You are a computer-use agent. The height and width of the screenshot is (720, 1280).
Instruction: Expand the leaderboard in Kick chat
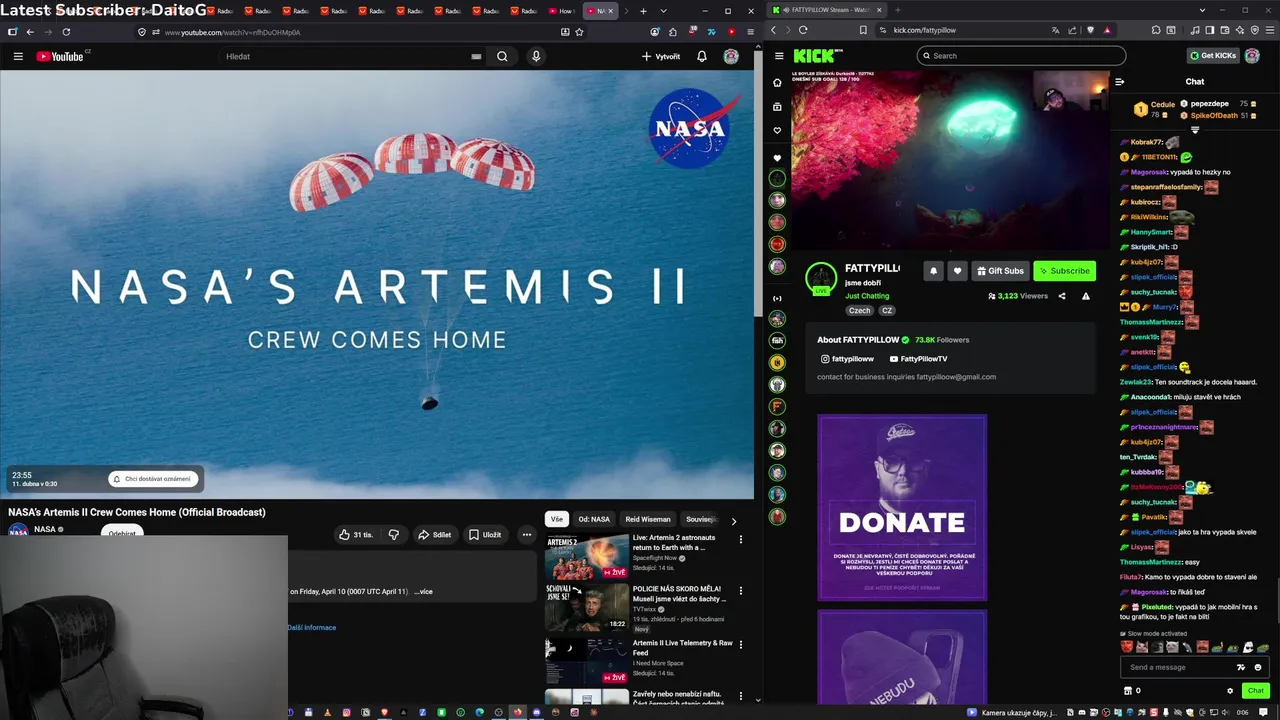click(1195, 129)
